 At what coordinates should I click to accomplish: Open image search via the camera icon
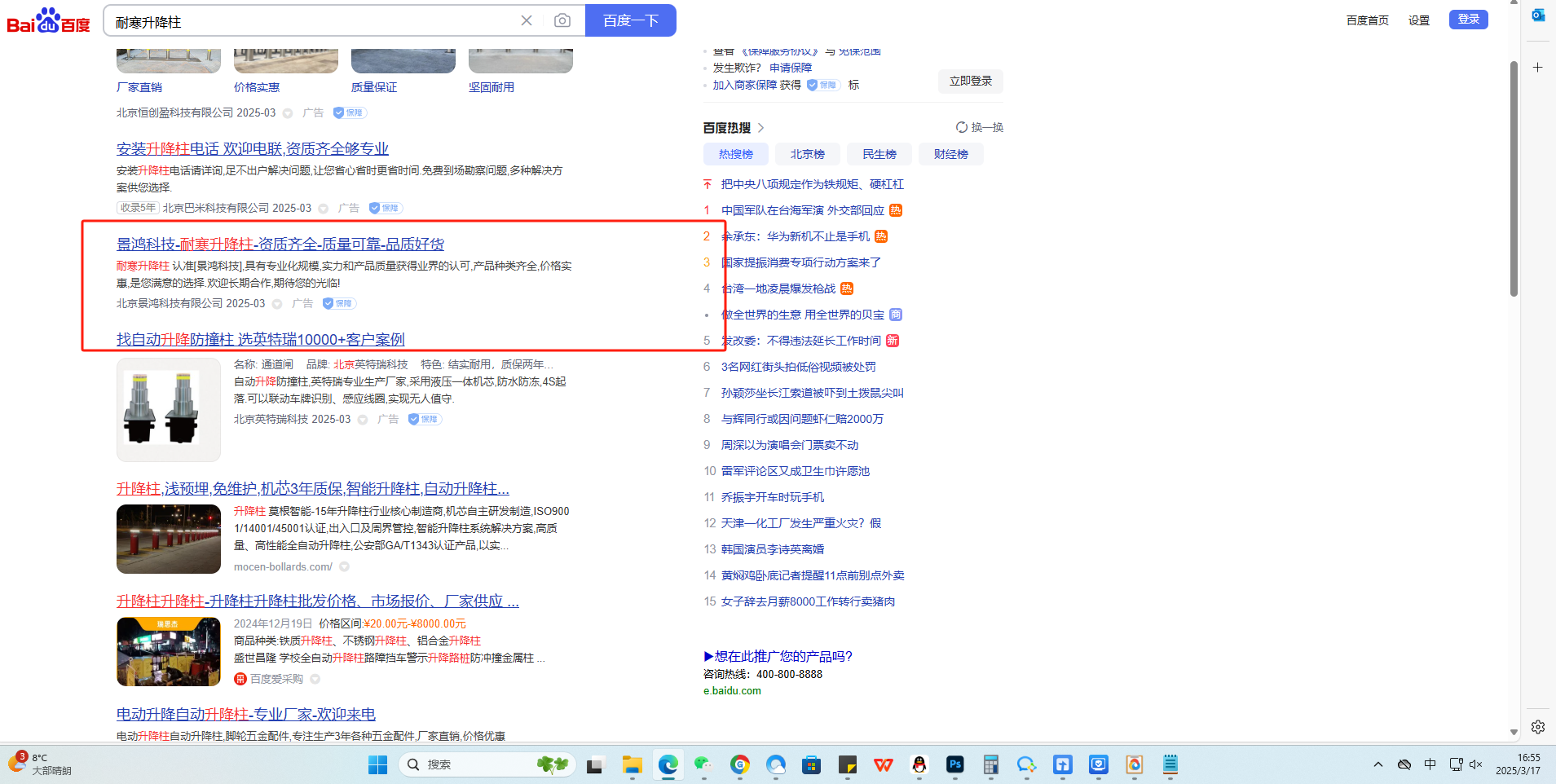point(562,20)
